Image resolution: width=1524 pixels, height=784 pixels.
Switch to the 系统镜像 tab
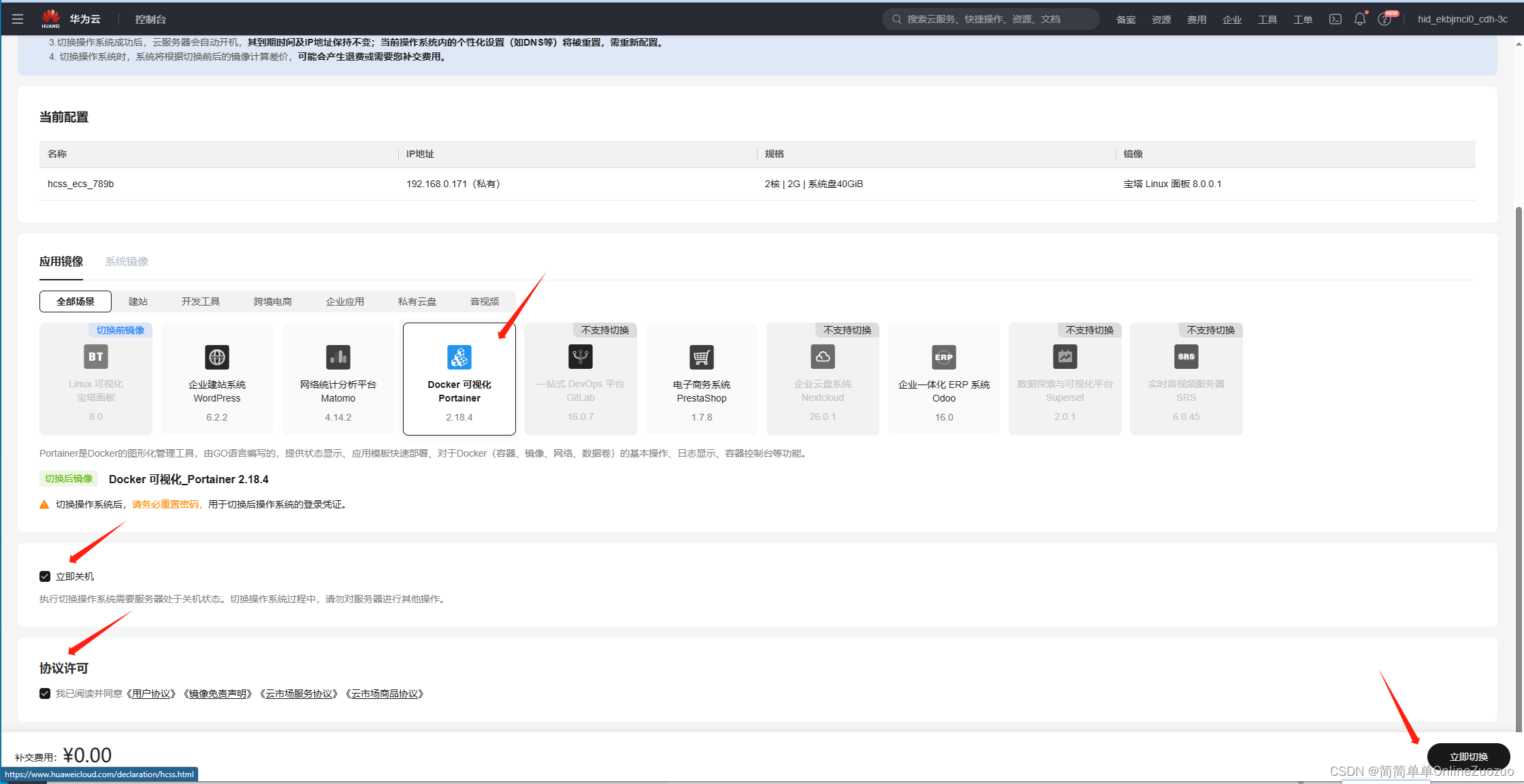(x=127, y=261)
